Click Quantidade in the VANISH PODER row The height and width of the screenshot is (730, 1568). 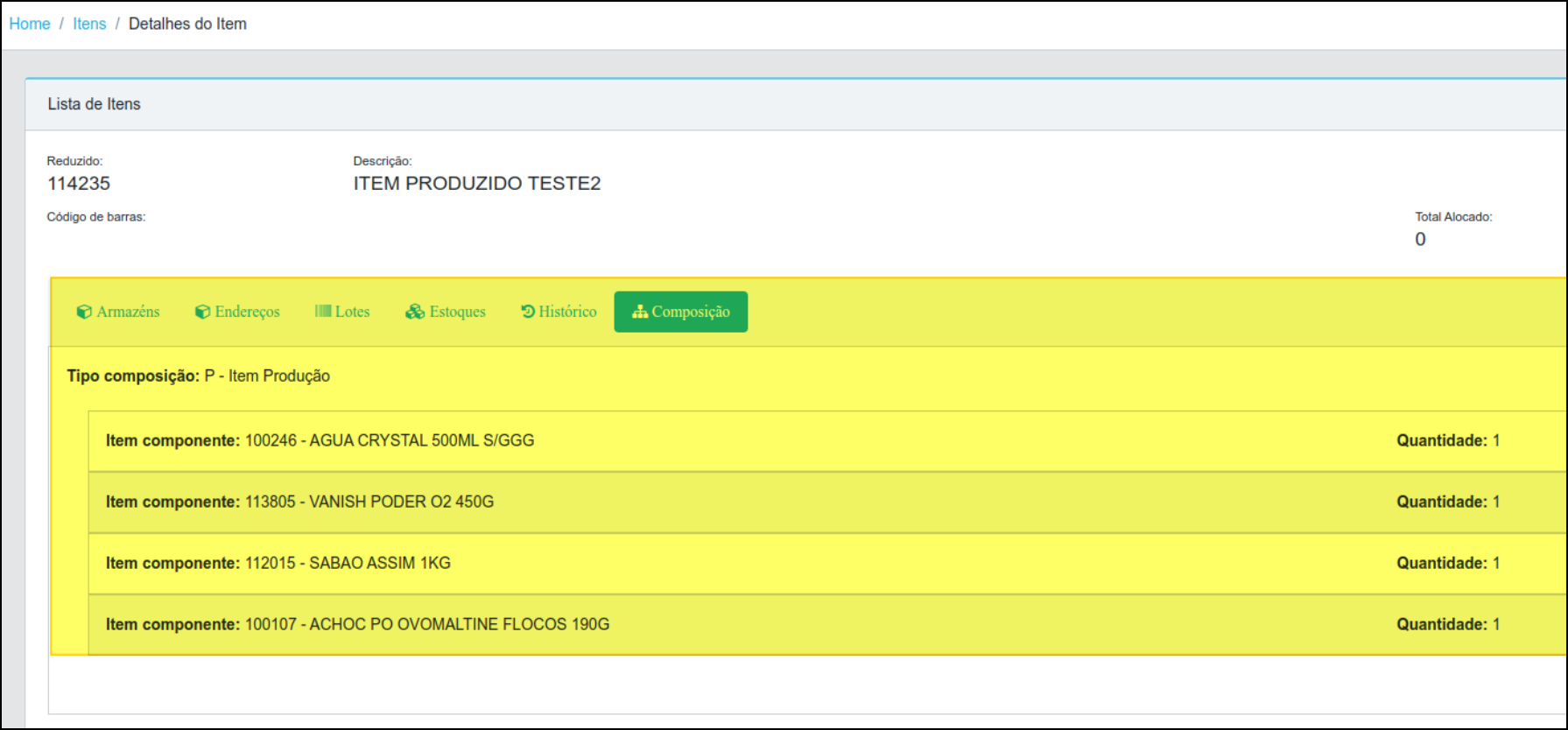[x=1448, y=502]
